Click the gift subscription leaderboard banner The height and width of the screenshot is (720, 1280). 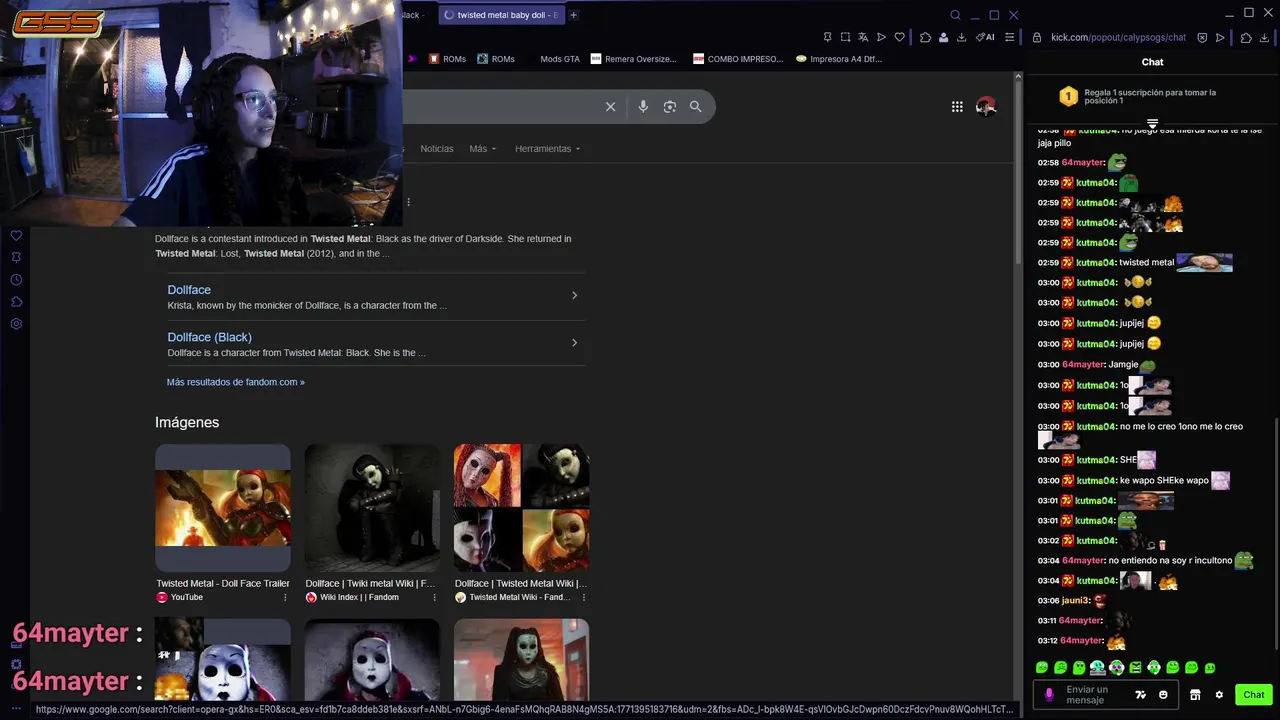pyautogui.click(x=1152, y=96)
